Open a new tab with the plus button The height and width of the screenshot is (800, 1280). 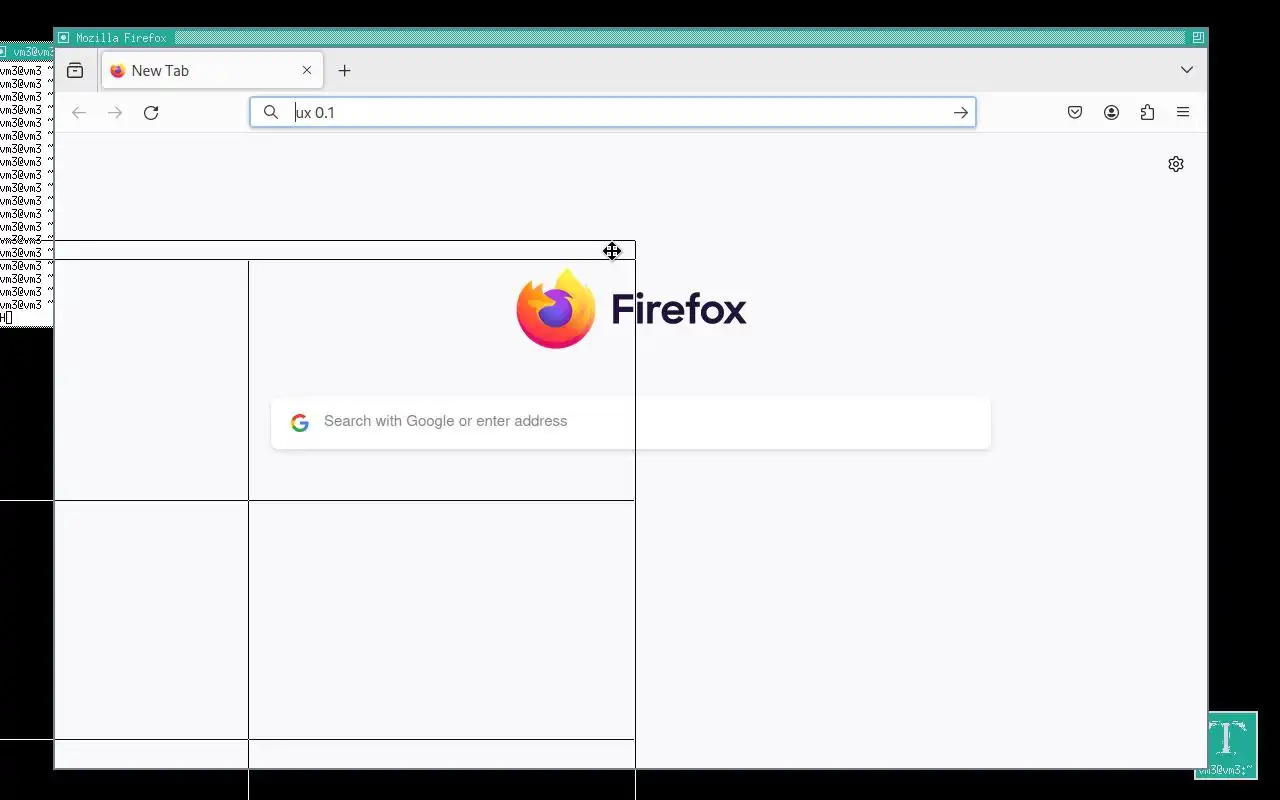coord(344,70)
